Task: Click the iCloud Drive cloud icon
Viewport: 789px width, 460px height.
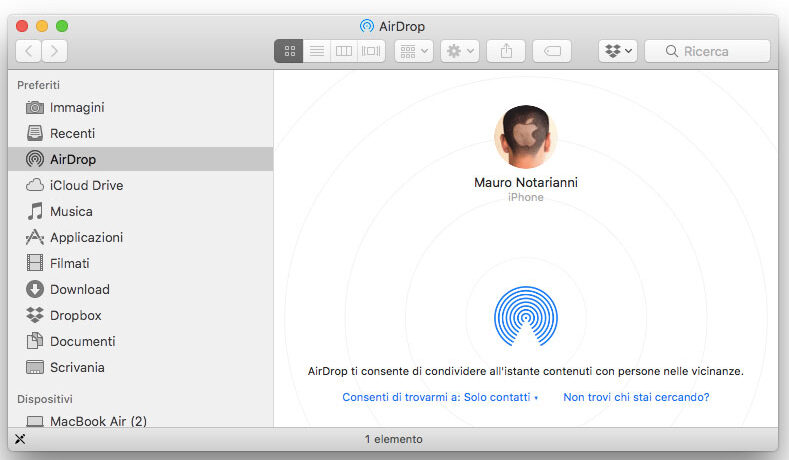Action: pos(35,185)
